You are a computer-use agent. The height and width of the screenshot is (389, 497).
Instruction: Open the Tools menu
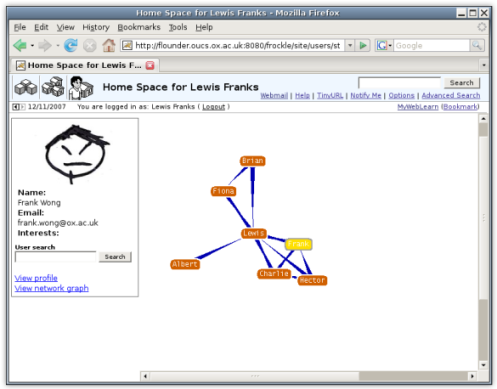coord(178,27)
